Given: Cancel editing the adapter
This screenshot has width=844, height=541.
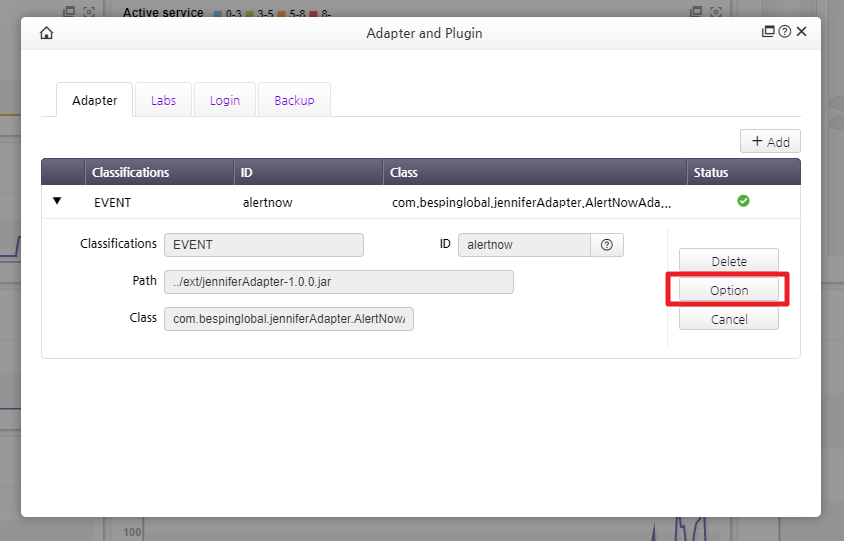Looking at the screenshot, I should 729,319.
